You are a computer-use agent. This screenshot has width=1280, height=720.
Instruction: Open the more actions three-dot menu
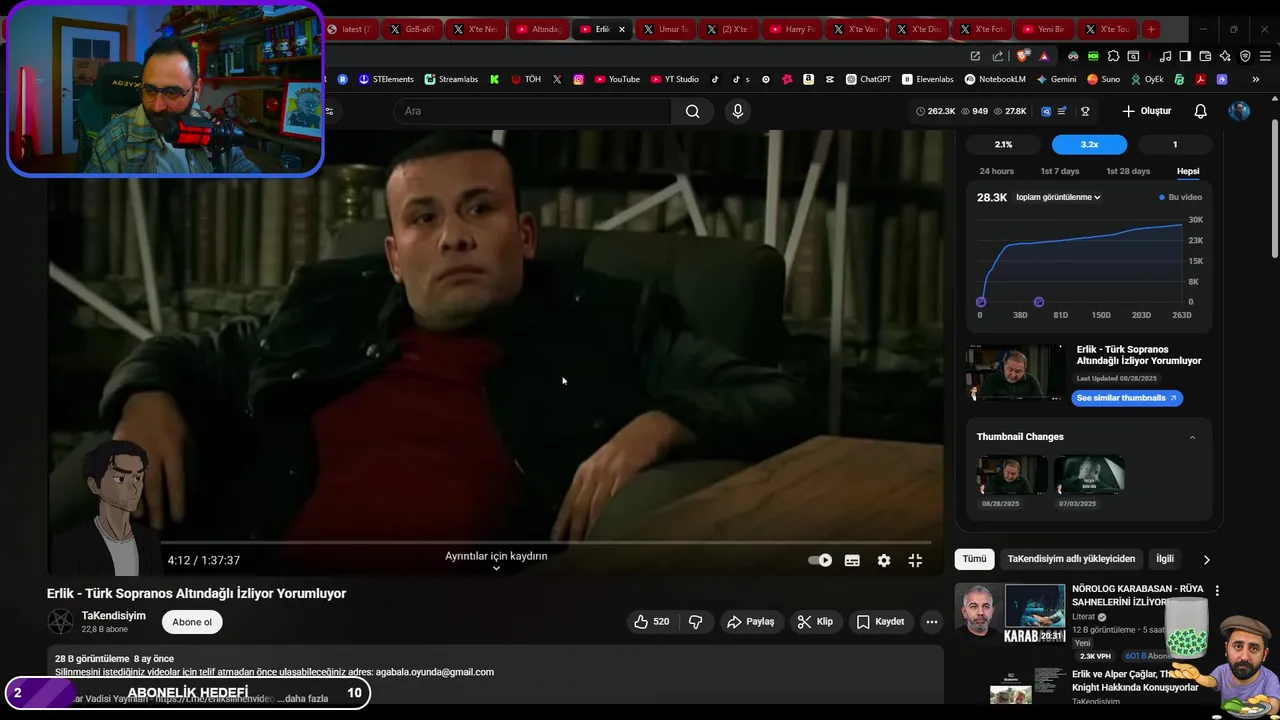932,622
